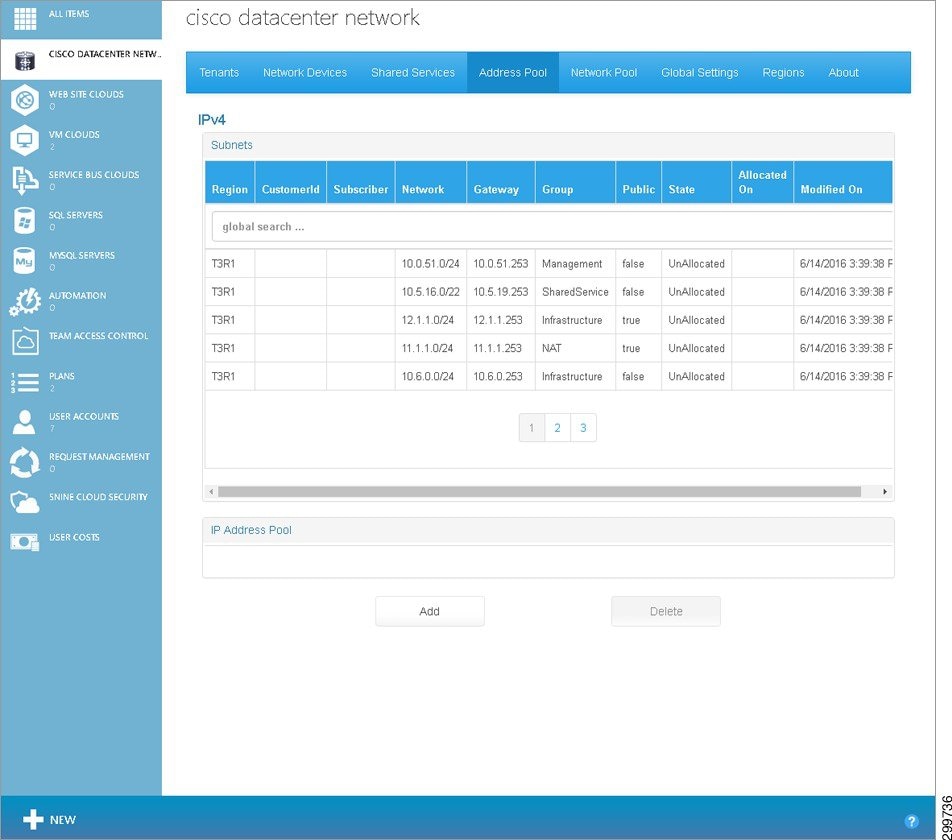Sort by the CustomerId column header
This screenshot has width=952, height=840.
tap(290, 182)
